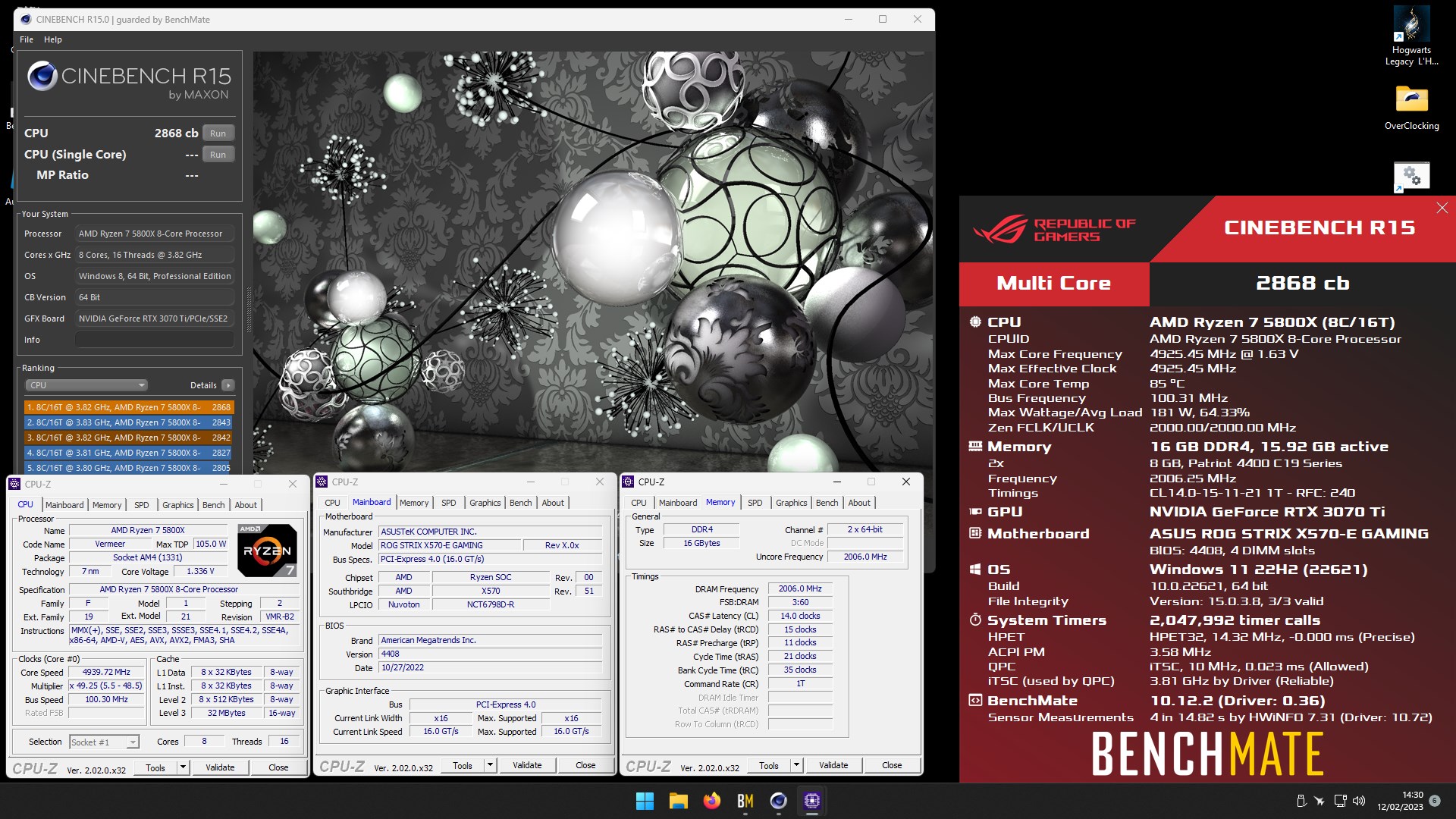Open Tools dropdown arrow in Memory CPU-Z window
1456x819 pixels.
coord(796,765)
